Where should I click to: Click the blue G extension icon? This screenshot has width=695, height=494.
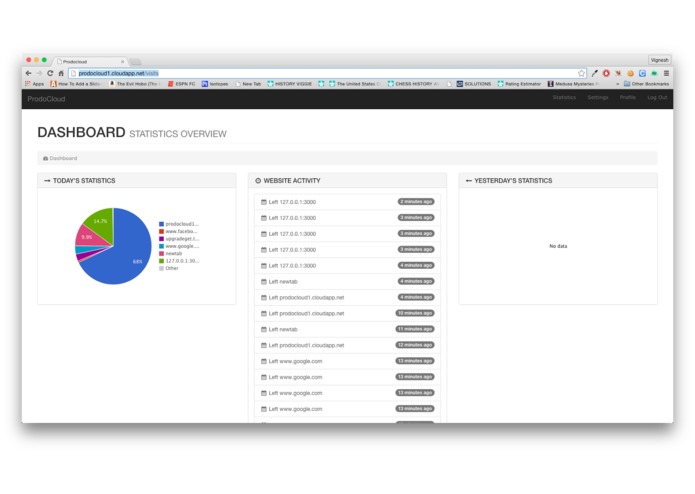click(642, 73)
